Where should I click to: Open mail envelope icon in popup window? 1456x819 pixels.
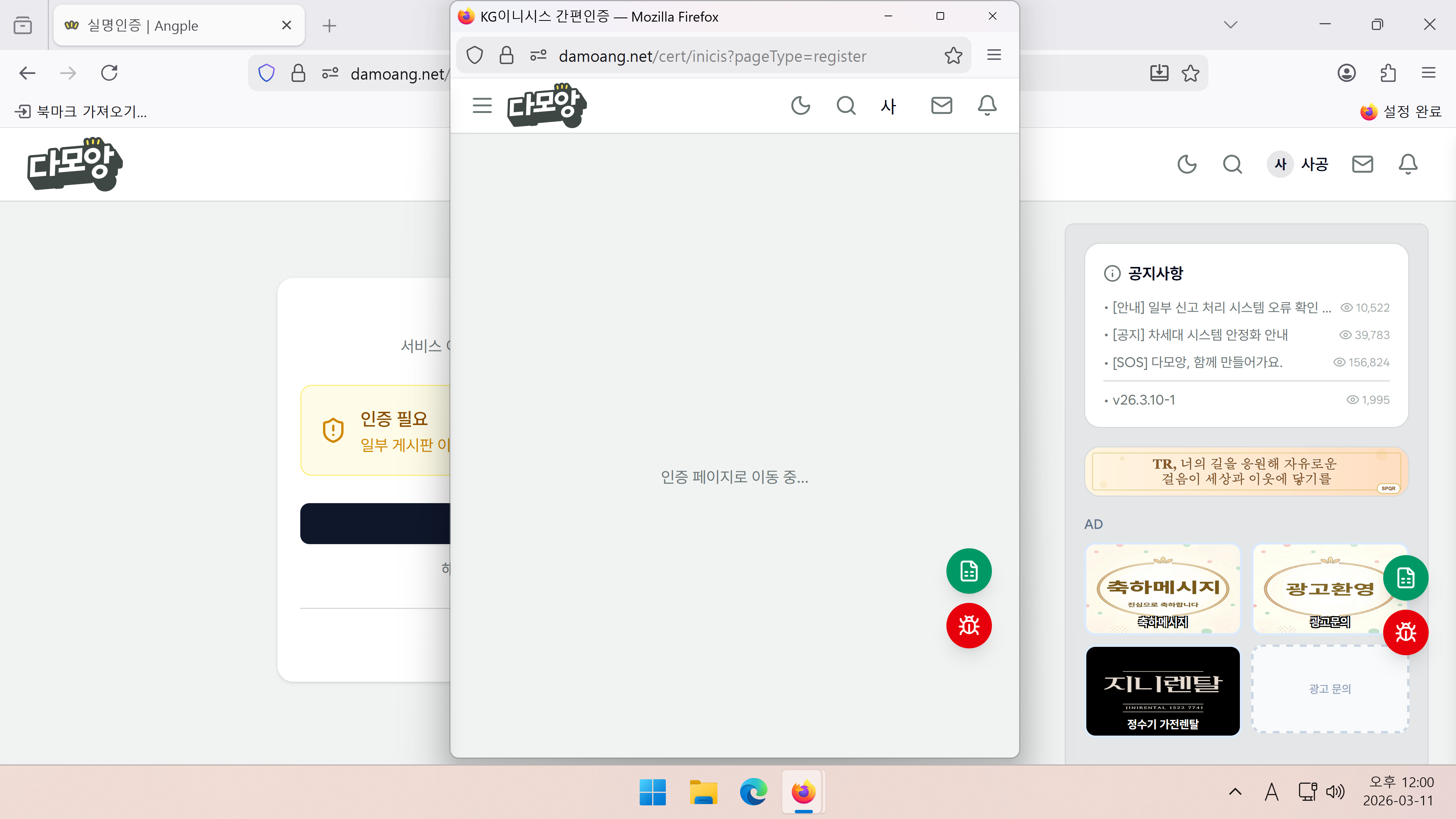tap(941, 106)
